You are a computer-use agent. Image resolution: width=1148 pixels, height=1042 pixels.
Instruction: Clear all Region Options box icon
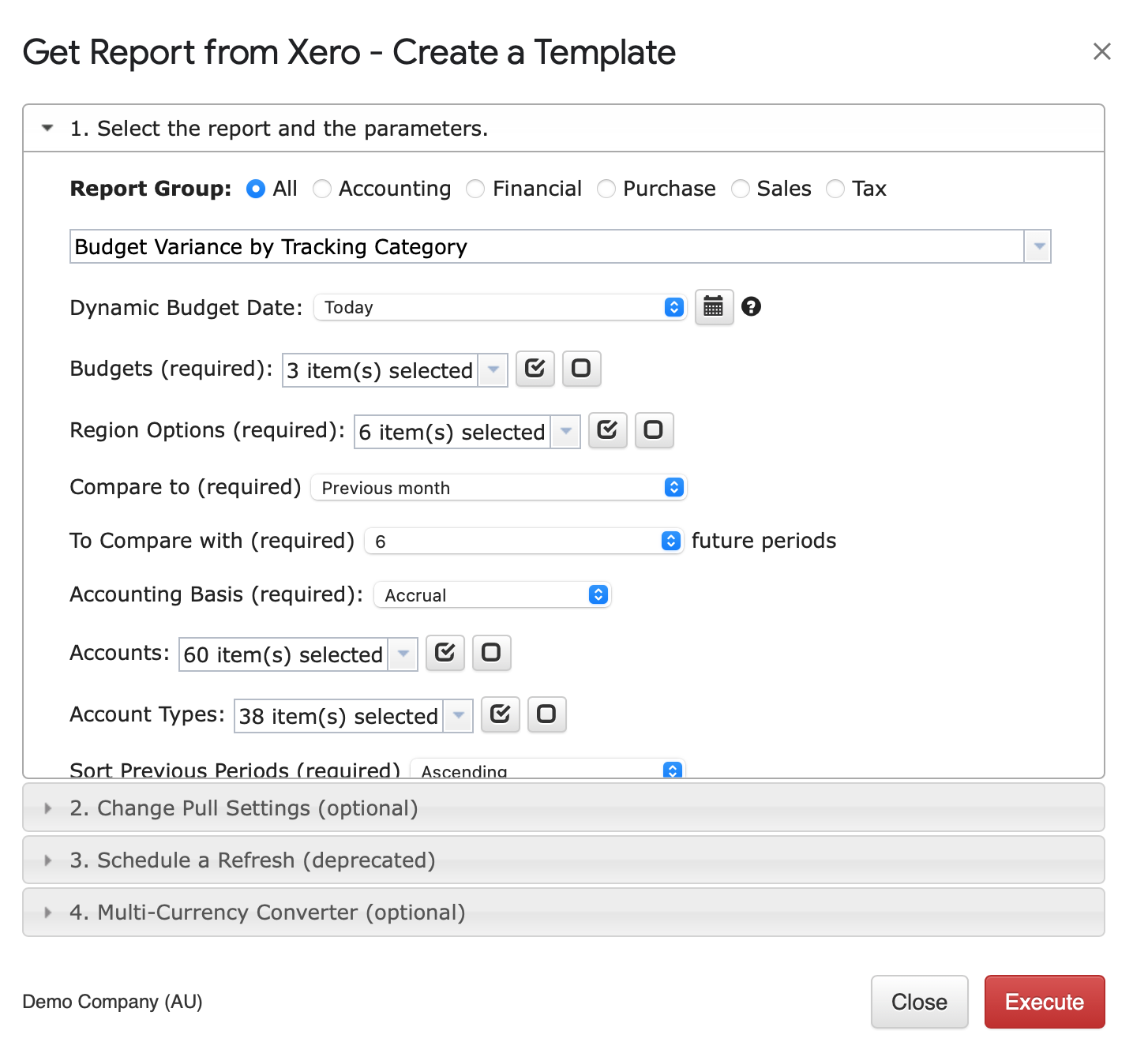(x=654, y=430)
